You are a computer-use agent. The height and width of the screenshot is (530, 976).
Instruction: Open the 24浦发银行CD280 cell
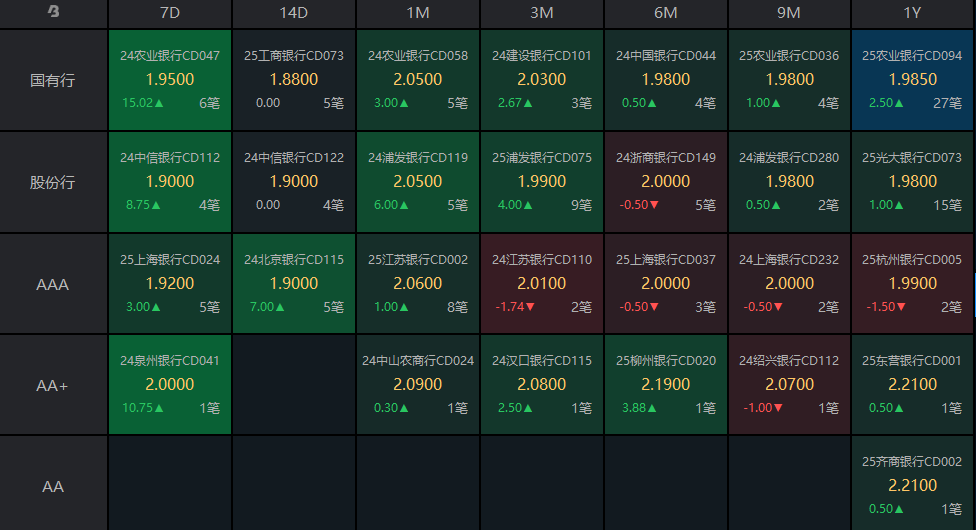789,182
